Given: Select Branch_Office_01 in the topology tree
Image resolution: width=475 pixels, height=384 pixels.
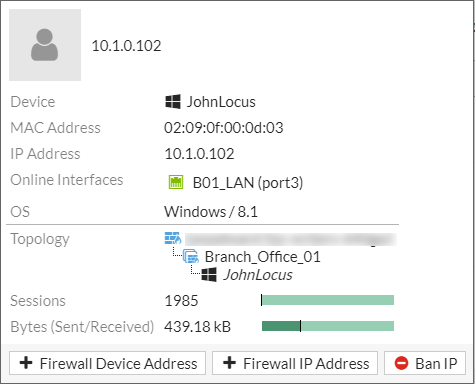Looking at the screenshot, I should point(262,257).
